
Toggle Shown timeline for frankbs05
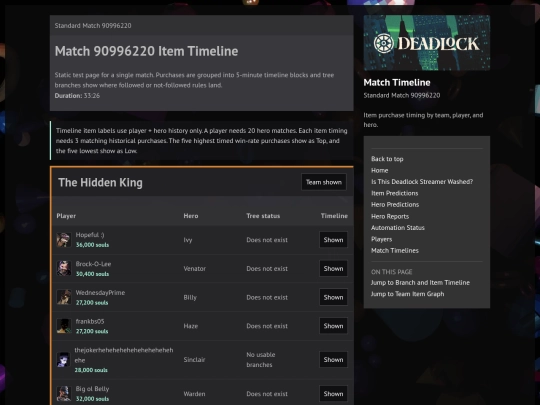coord(333,326)
